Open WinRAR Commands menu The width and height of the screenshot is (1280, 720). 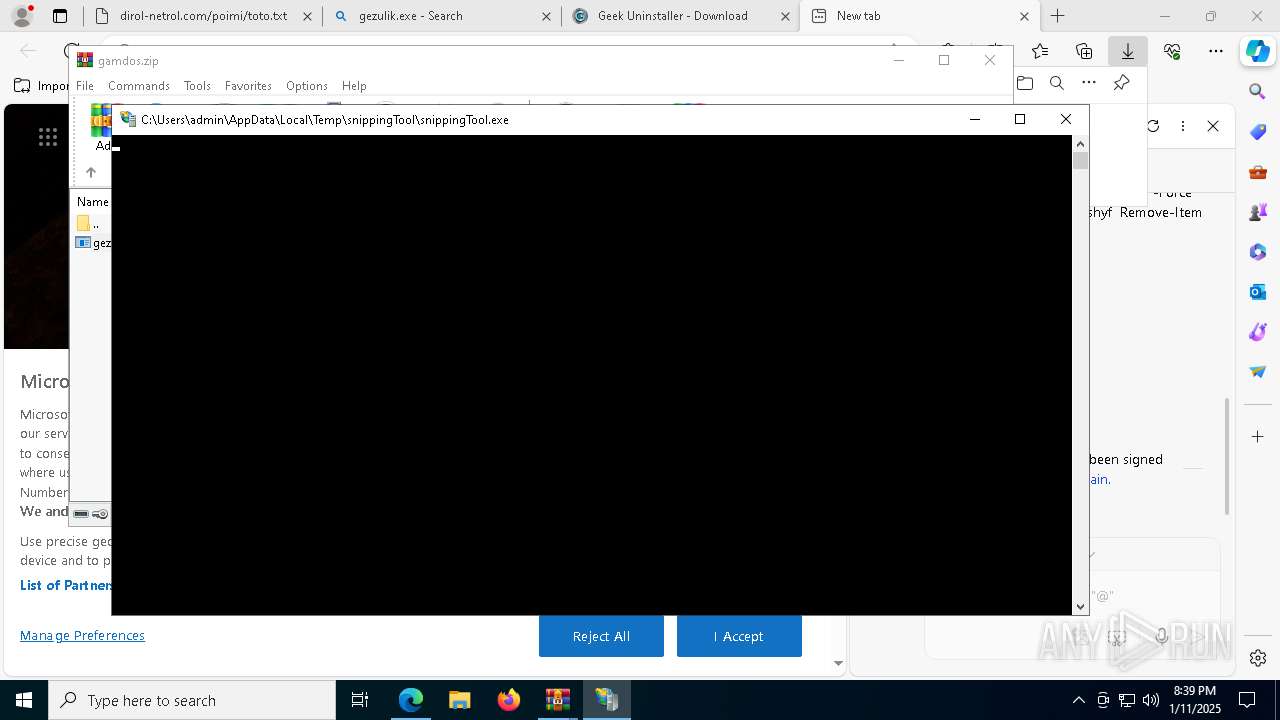(x=139, y=86)
